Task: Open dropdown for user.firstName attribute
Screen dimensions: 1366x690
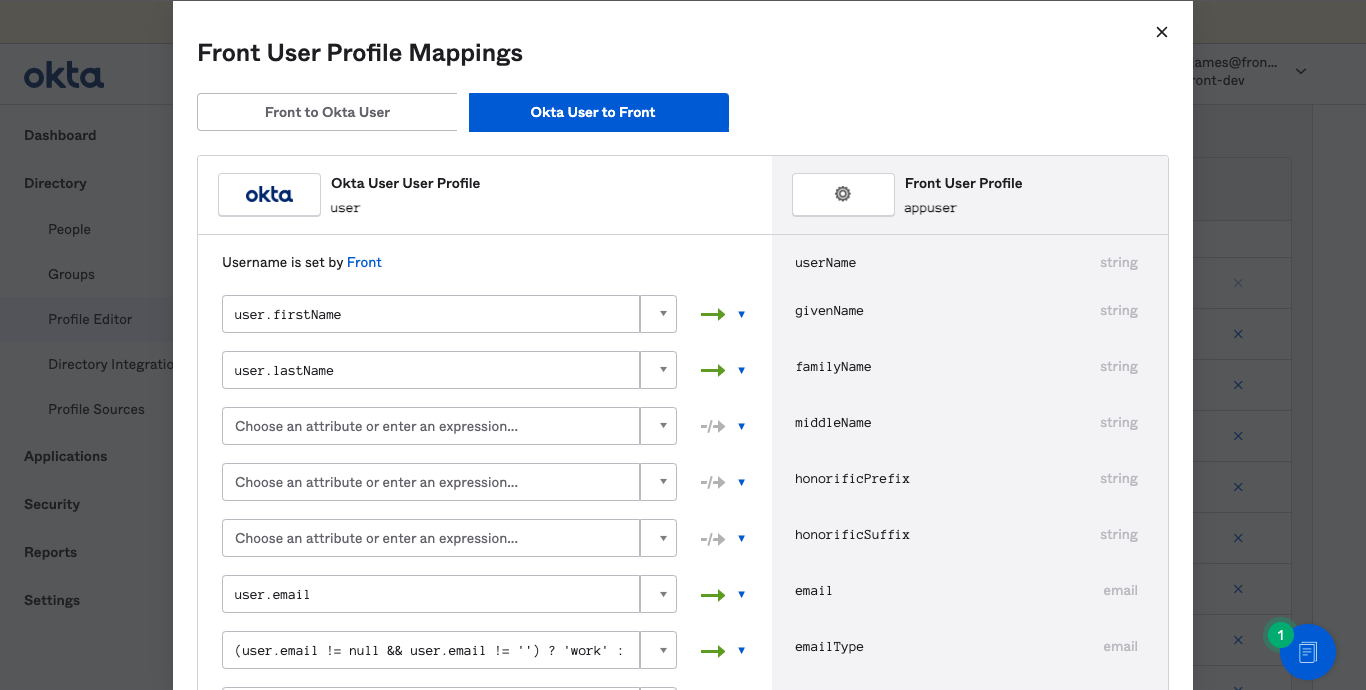Action: (x=659, y=314)
